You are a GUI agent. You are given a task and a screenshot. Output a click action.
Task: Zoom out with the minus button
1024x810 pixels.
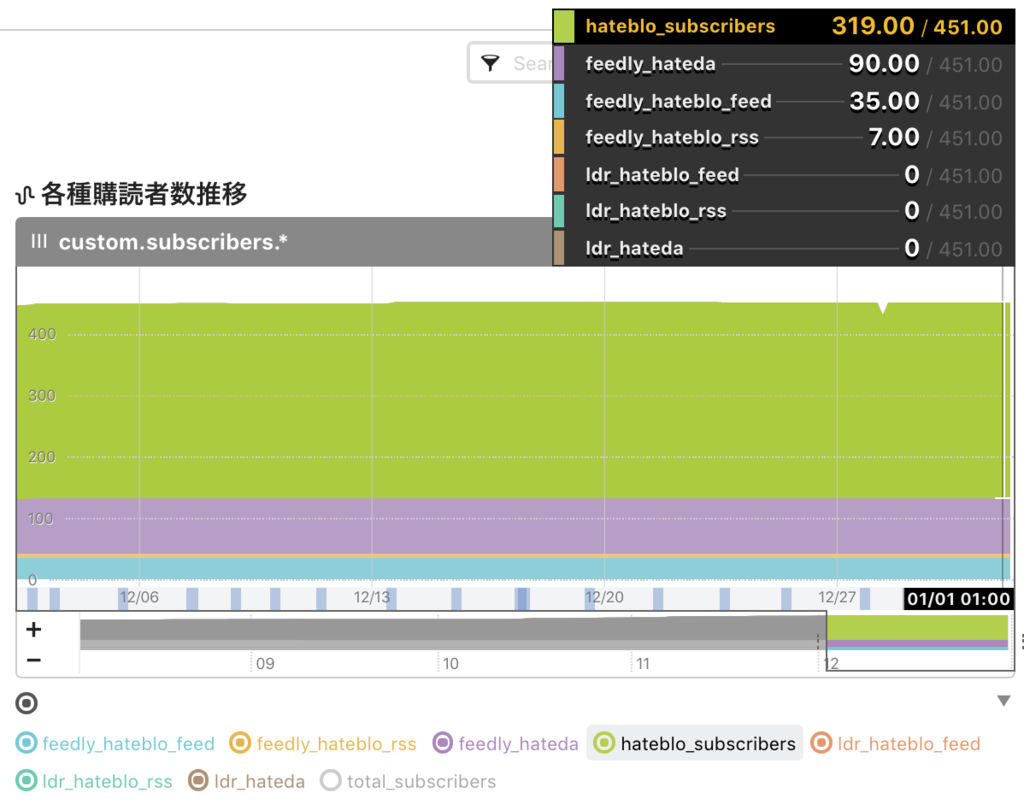pos(33,660)
